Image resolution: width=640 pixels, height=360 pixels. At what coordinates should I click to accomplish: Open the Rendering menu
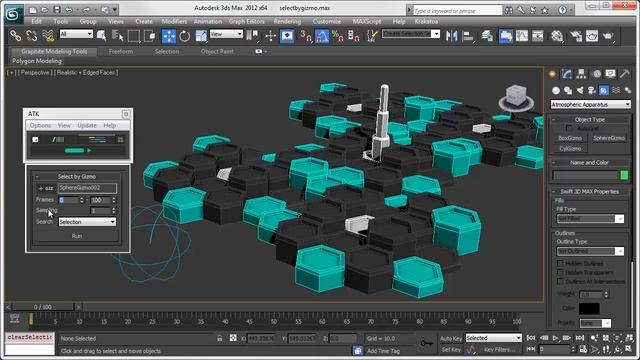click(287, 21)
